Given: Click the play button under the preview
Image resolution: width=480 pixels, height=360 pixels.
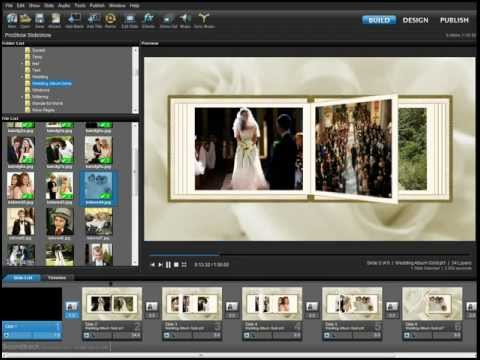Looking at the screenshot, I should click(160, 265).
